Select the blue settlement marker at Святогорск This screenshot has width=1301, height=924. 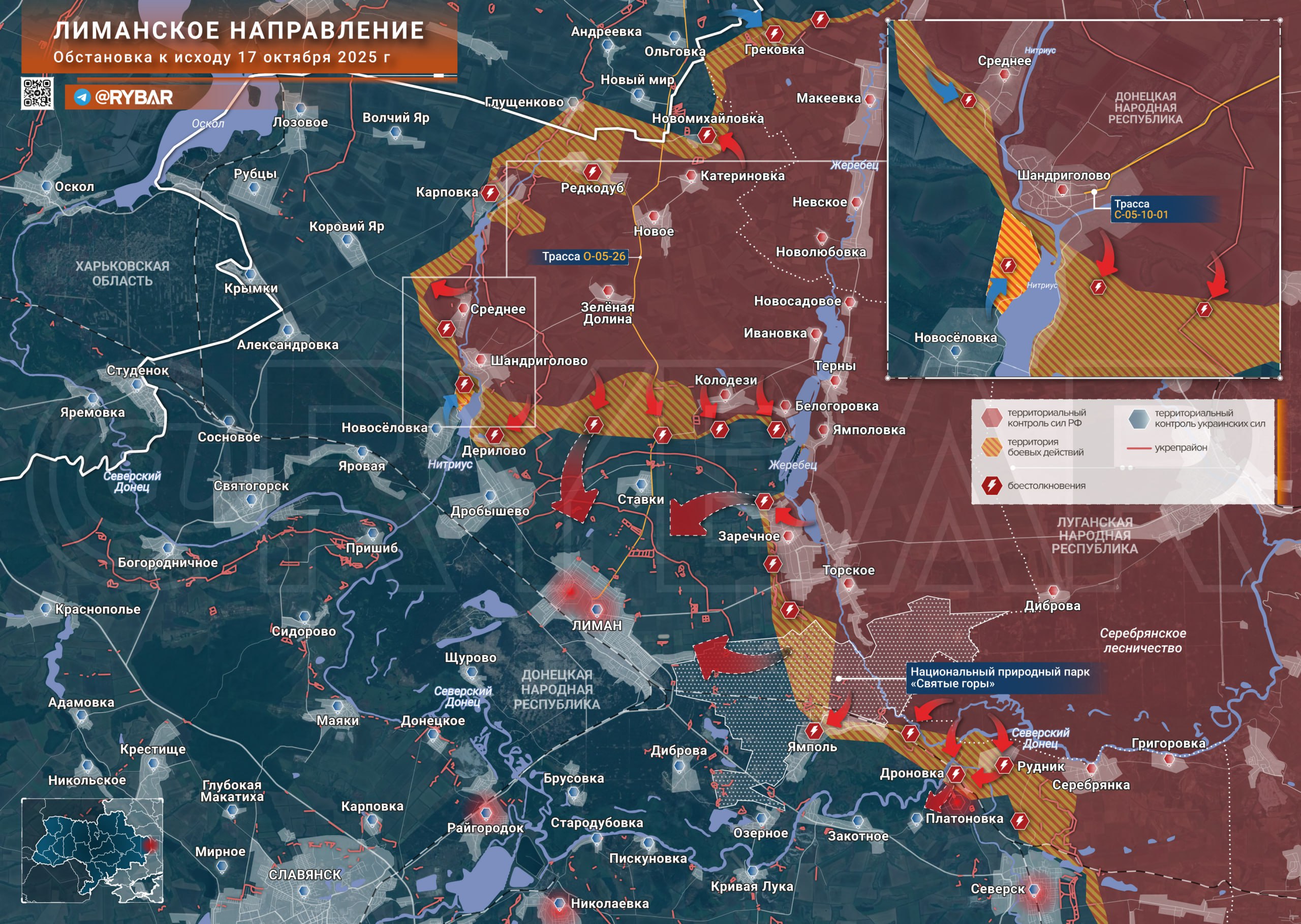pyautogui.click(x=251, y=500)
